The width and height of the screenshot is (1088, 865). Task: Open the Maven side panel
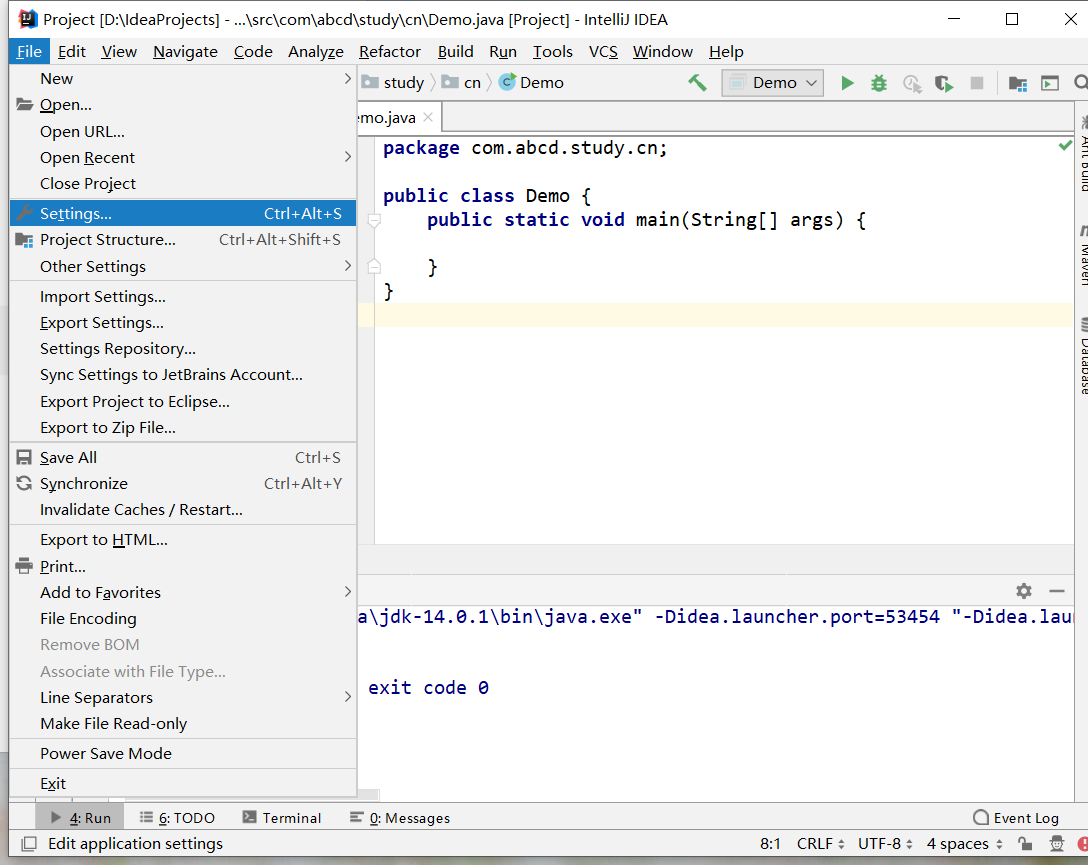point(1082,255)
